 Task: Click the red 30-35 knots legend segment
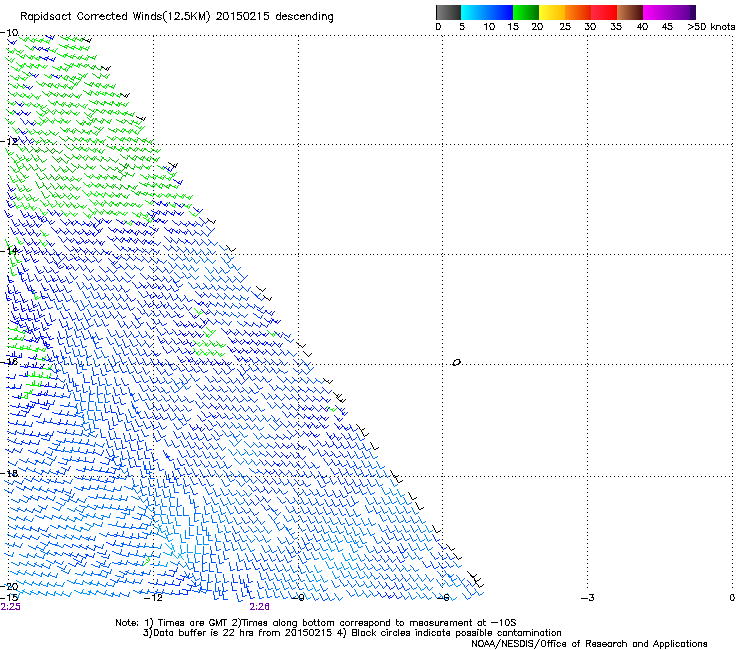[604, 12]
